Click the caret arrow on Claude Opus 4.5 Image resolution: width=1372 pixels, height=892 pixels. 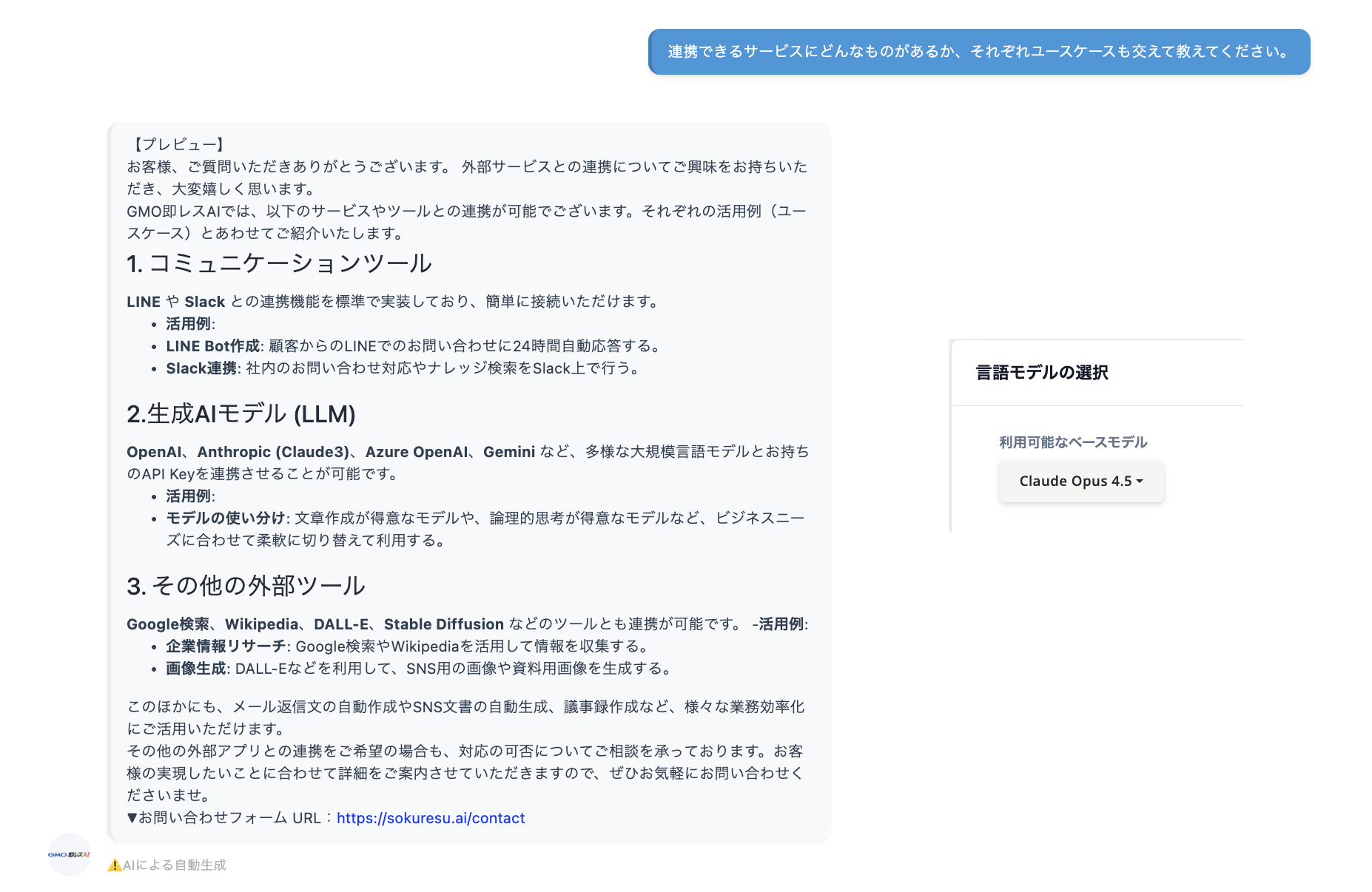pyautogui.click(x=1140, y=481)
